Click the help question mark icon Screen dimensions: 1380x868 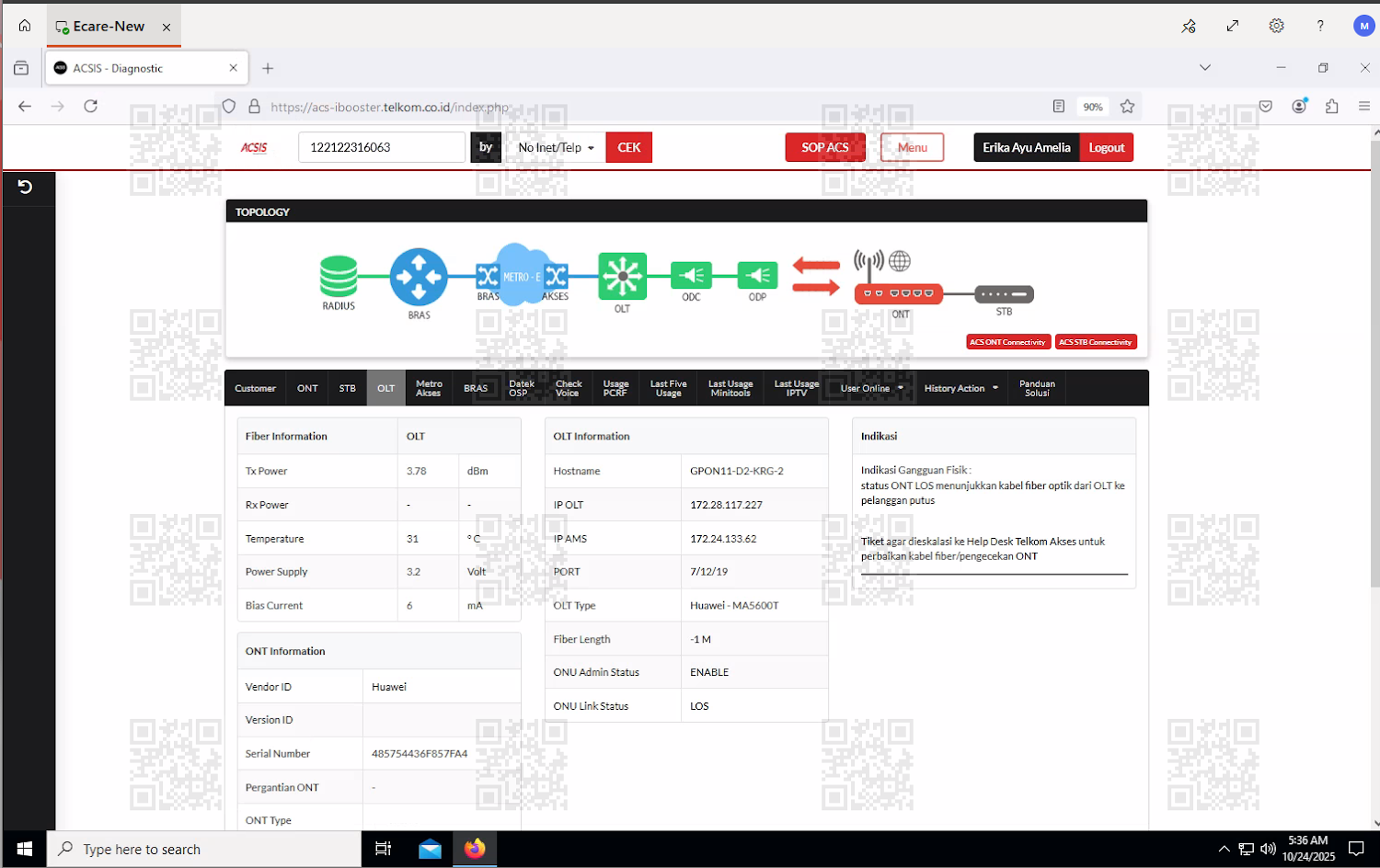coord(1320,26)
